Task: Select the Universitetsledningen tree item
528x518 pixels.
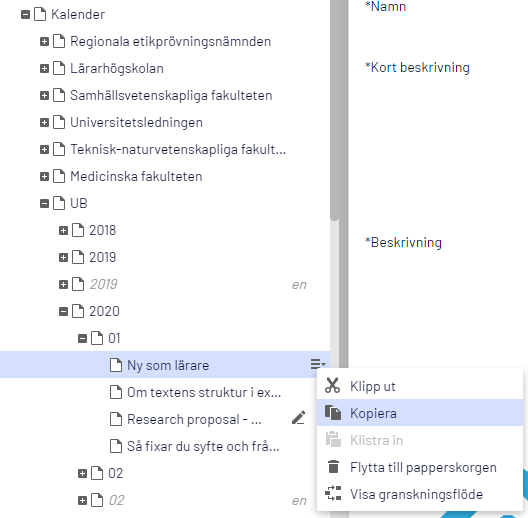Action: click(136, 122)
